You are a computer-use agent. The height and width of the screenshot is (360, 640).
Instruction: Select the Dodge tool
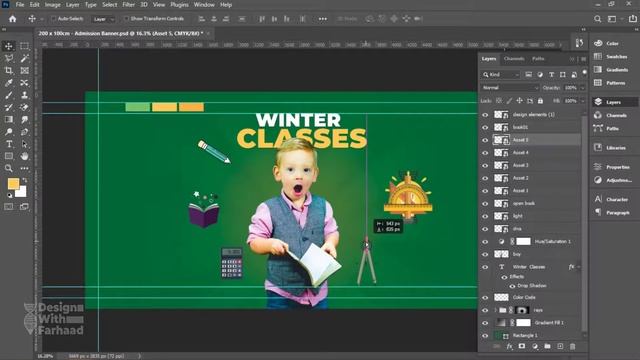(9, 132)
